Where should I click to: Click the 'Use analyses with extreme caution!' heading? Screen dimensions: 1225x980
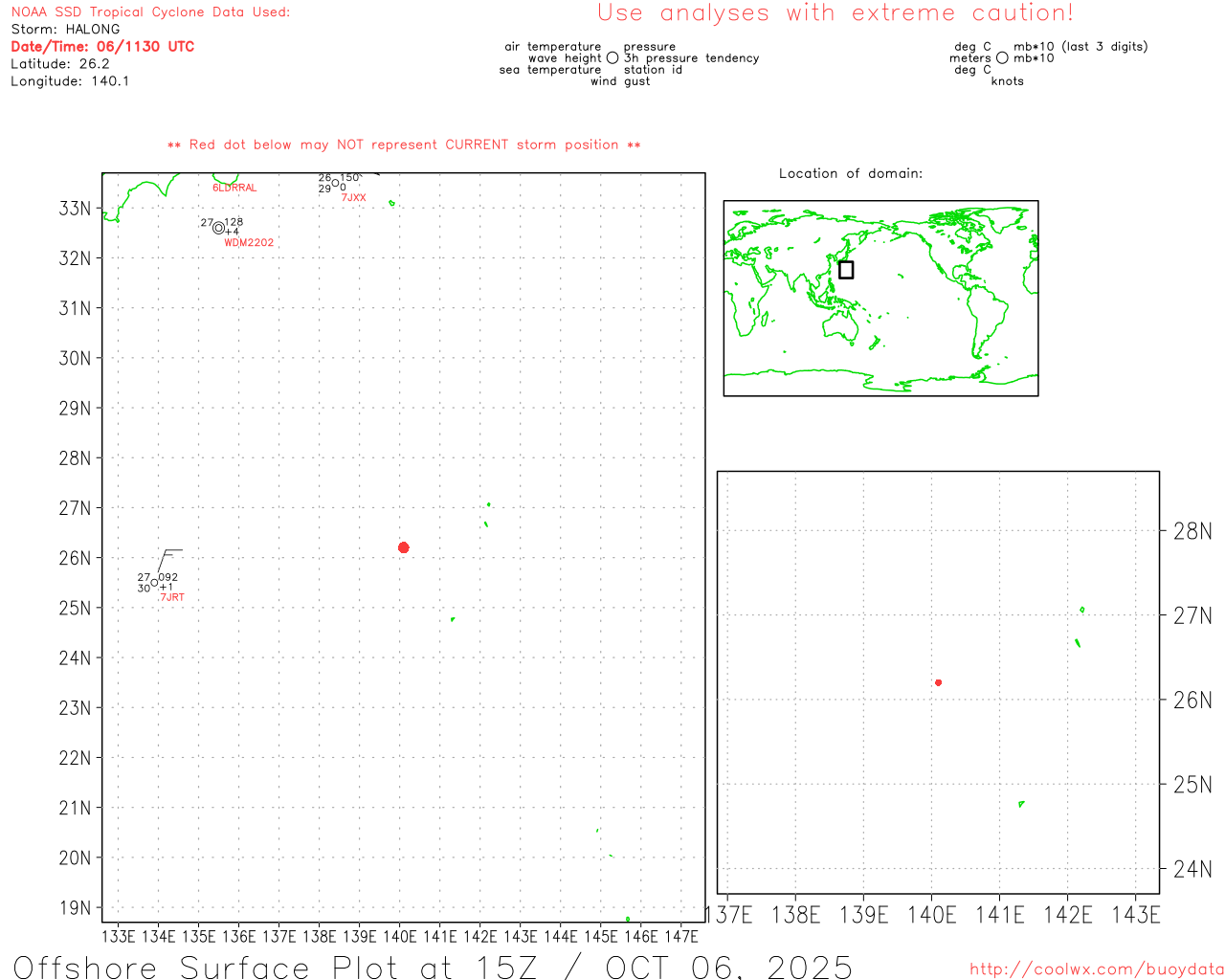(x=835, y=13)
